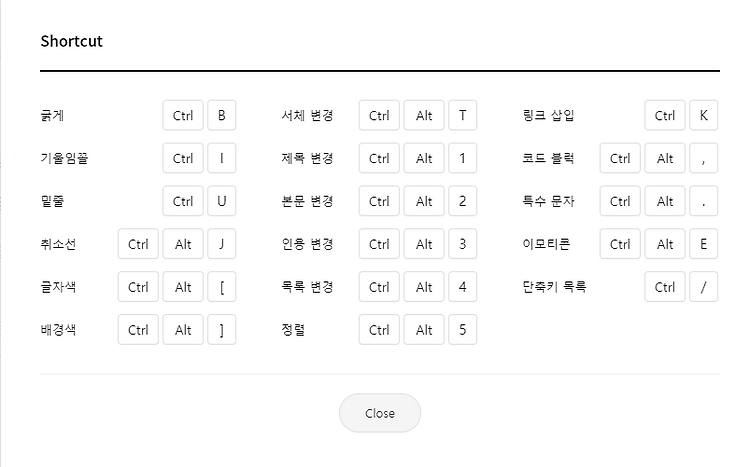Click the slash key for shortcut list
Image resolution: width=750 pixels, height=467 pixels.
704,287
